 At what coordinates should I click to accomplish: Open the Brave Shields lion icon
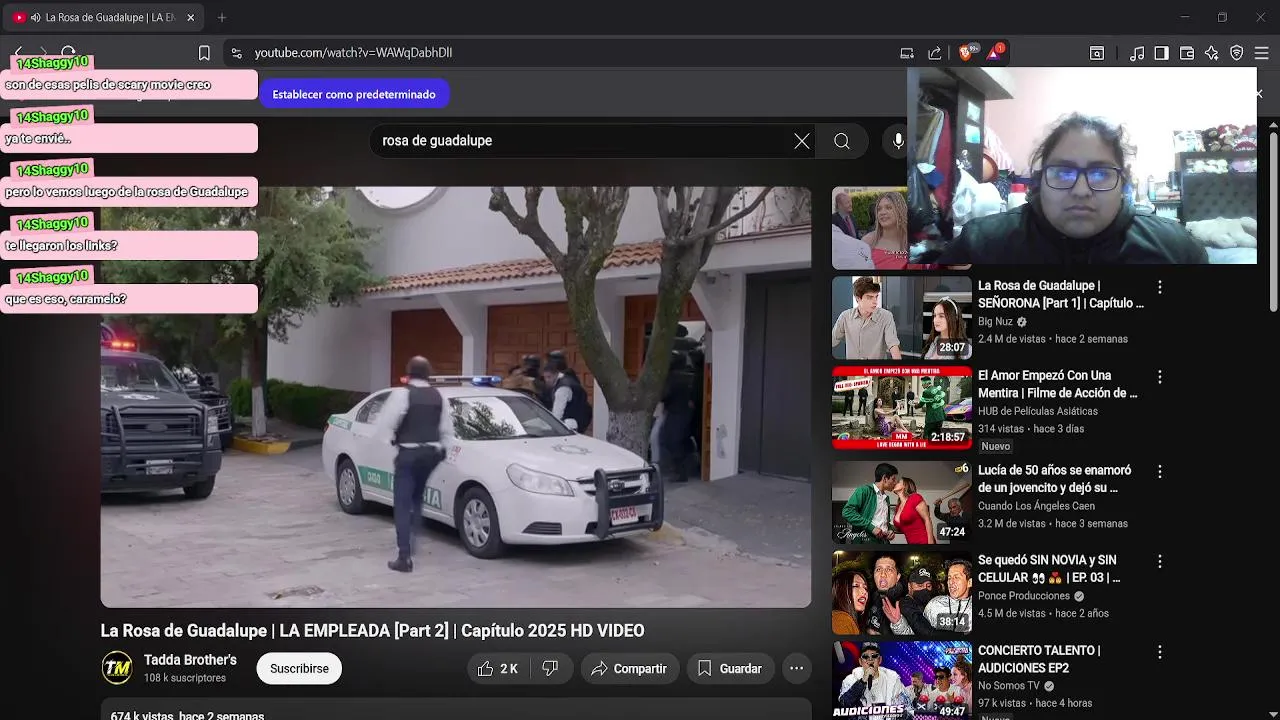click(967, 53)
